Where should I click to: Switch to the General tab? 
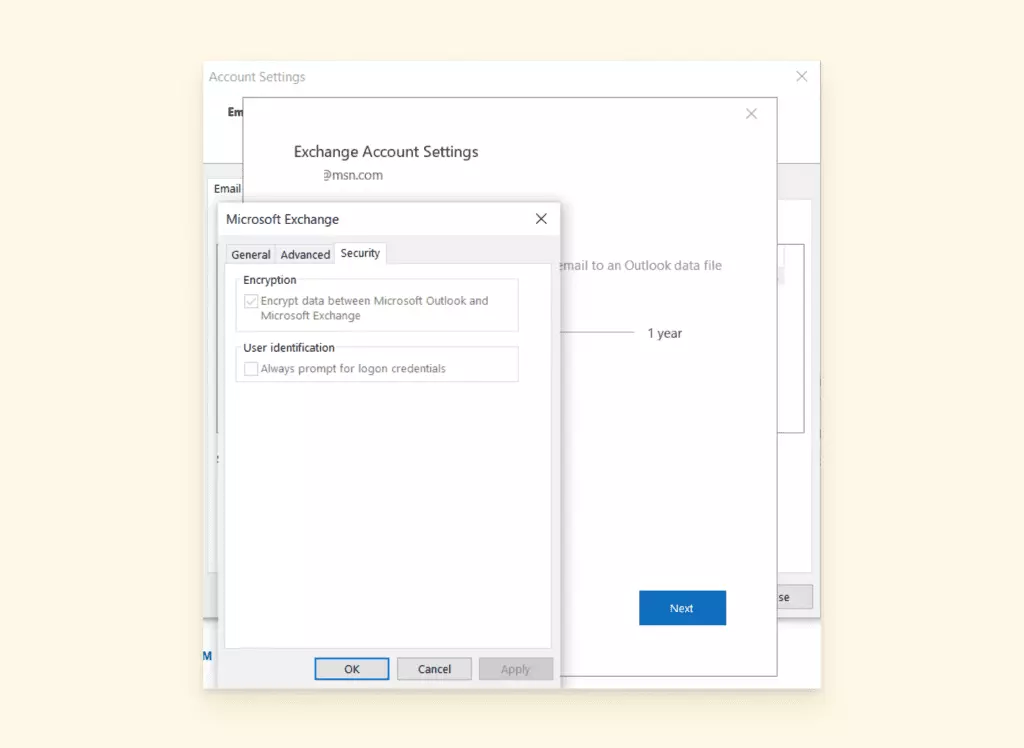click(251, 255)
